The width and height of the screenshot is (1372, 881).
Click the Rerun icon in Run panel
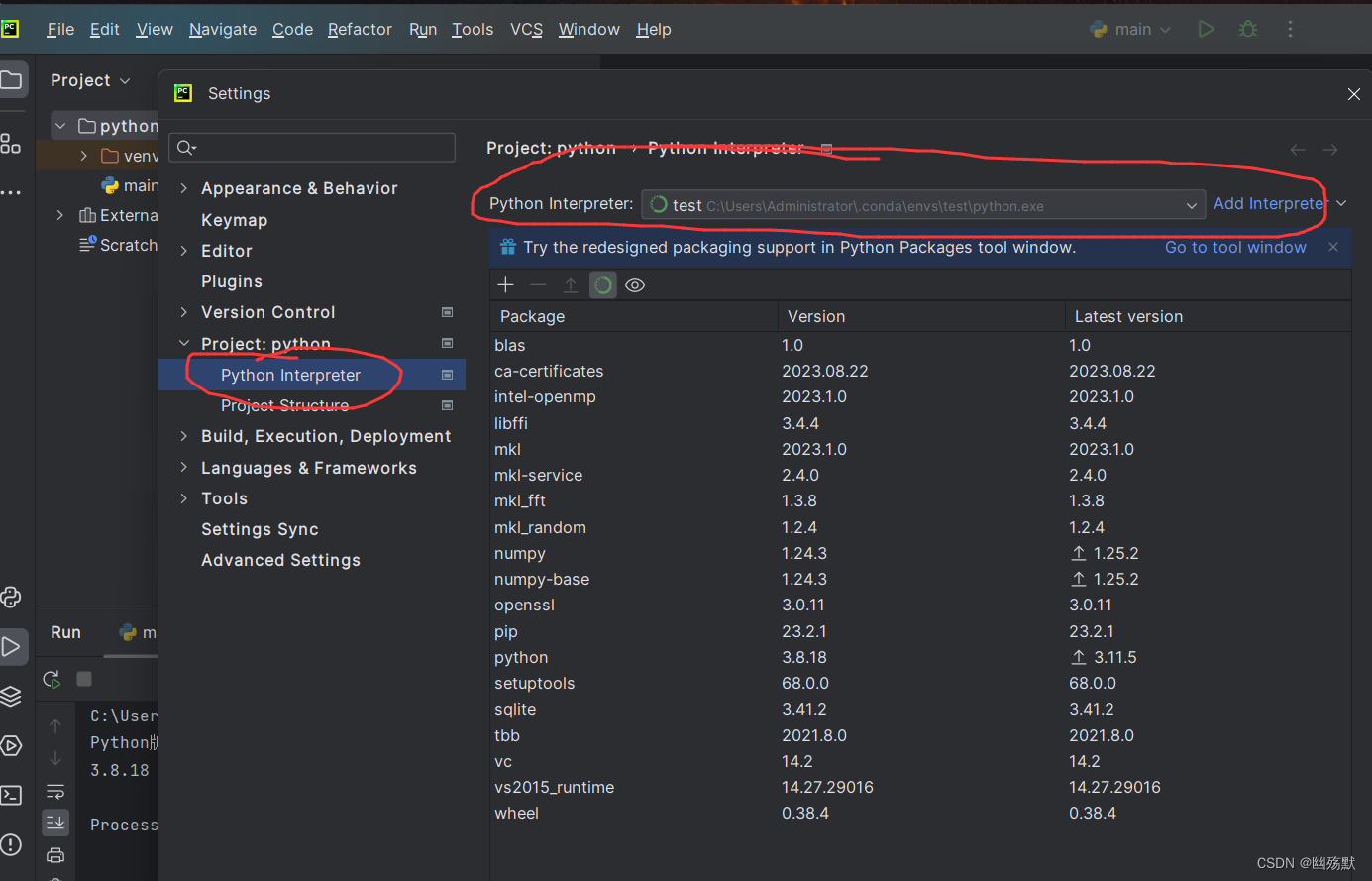52,679
